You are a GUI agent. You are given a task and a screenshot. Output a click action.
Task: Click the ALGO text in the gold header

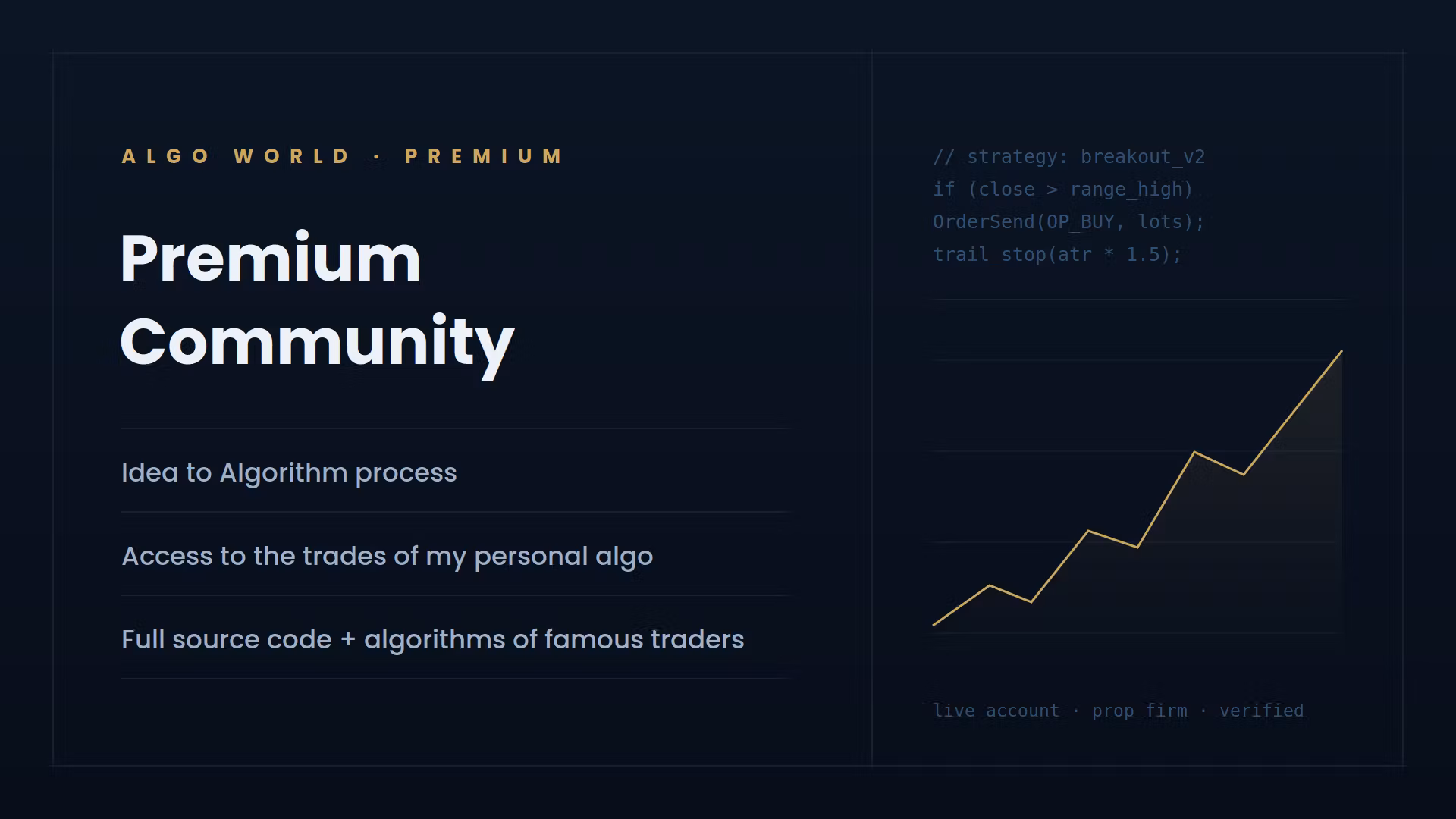click(165, 156)
